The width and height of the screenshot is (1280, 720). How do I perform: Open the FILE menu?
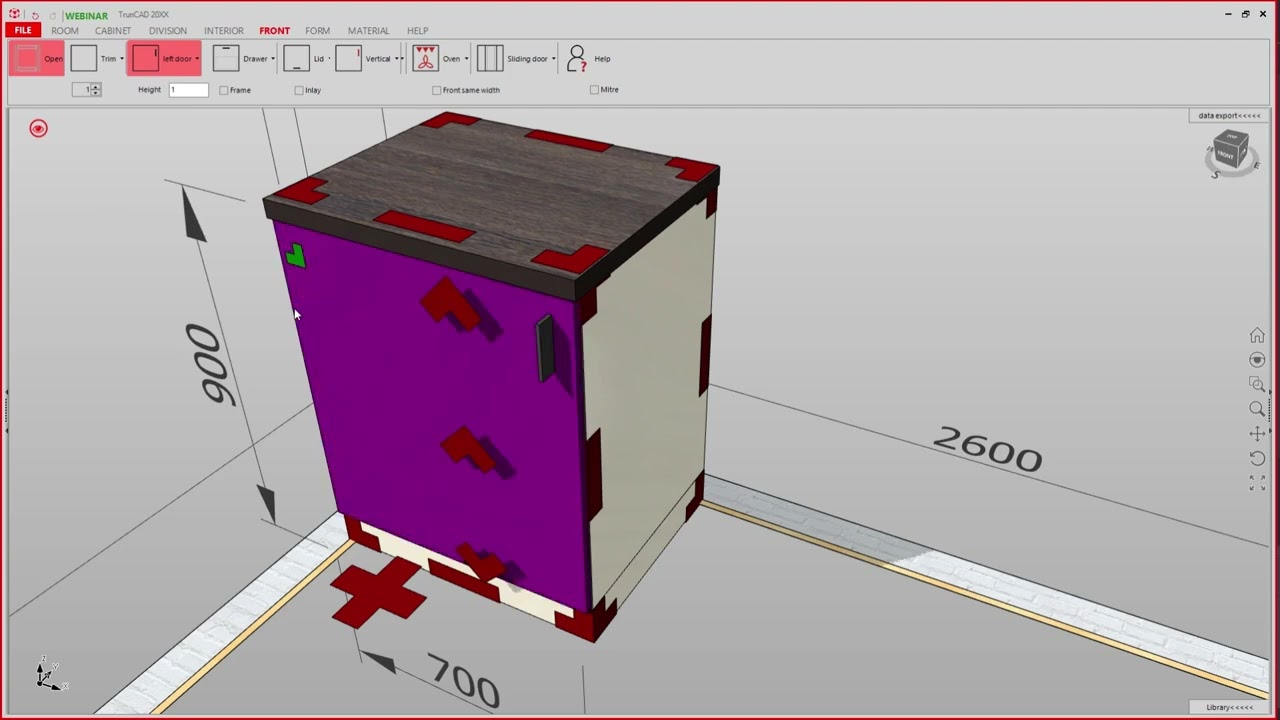tap(23, 31)
